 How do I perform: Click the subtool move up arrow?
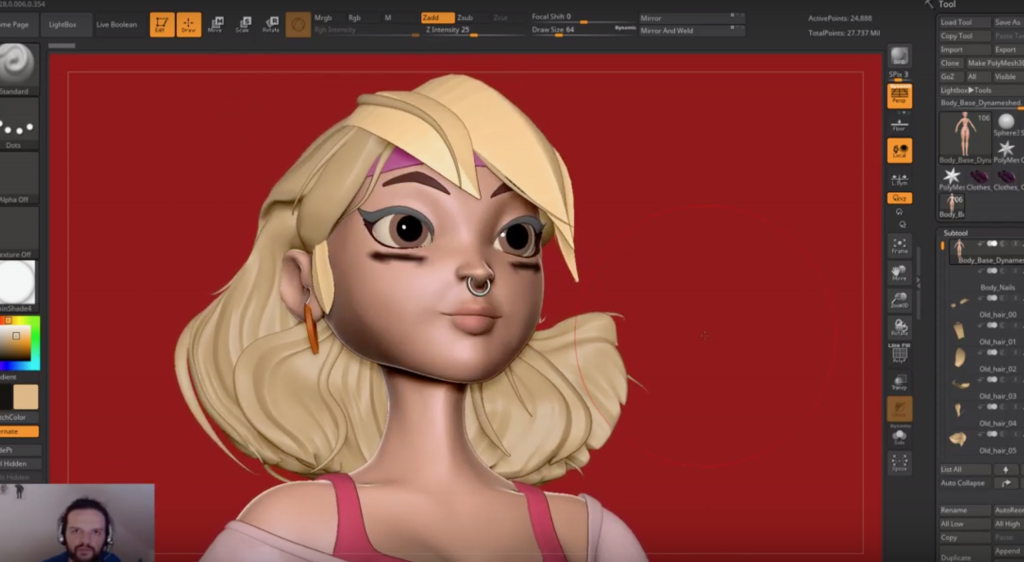(1006, 469)
